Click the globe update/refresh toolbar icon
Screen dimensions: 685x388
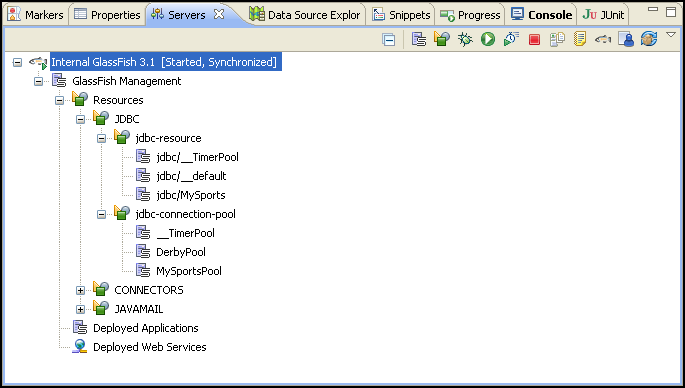[x=649, y=39]
